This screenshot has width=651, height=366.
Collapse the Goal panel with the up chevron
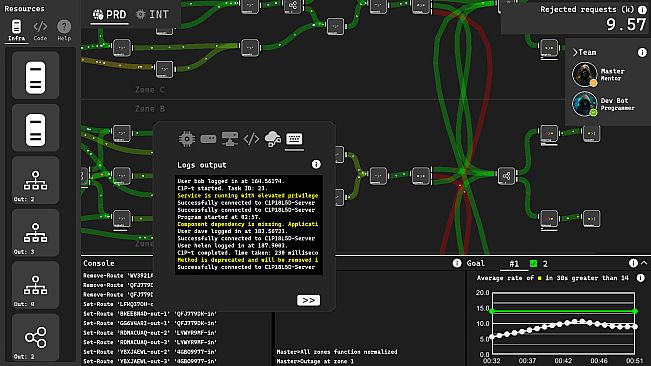(x=644, y=263)
